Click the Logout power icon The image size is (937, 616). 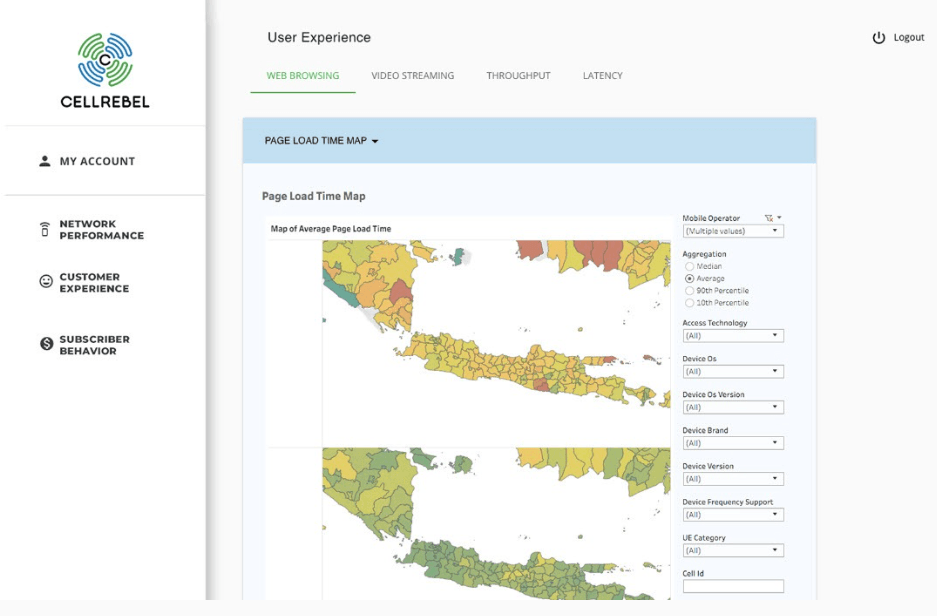tap(879, 38)
